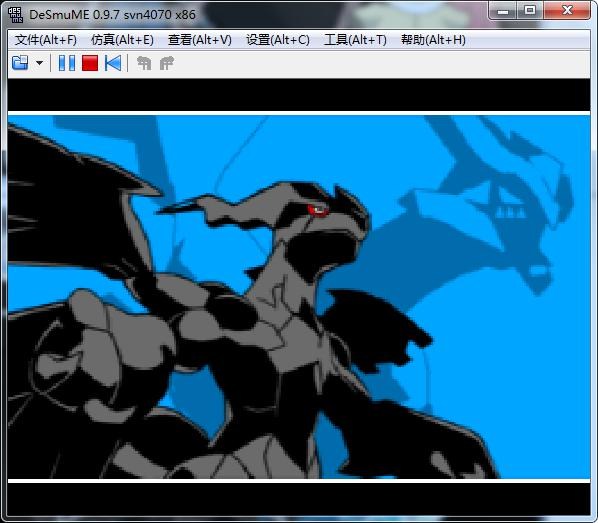The width and height of the screenshot is (598, 523).
Task: Pause emulation with the blue pause button
Action: click(x=67, y=63)
